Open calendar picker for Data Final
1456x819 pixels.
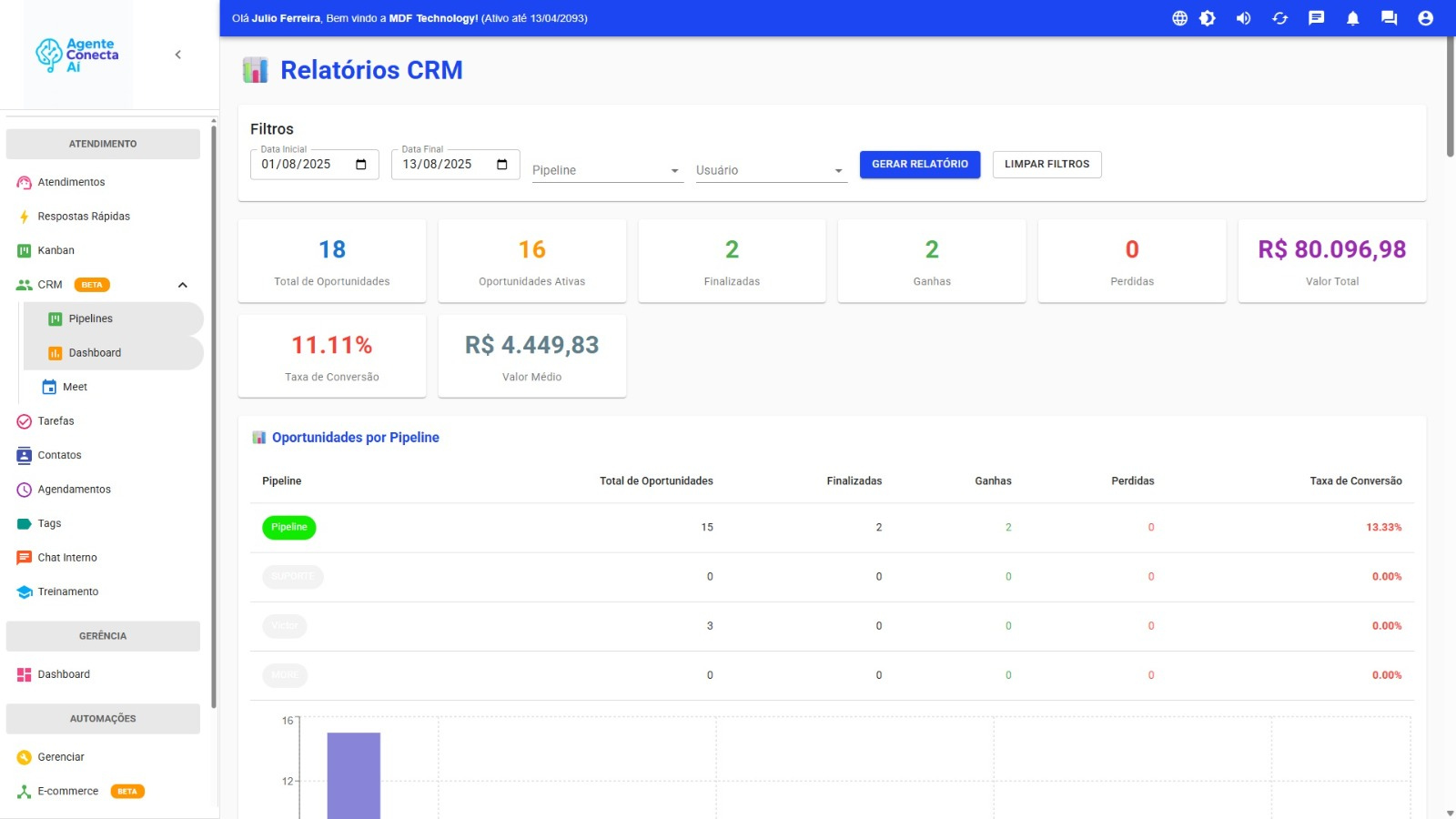502,165
